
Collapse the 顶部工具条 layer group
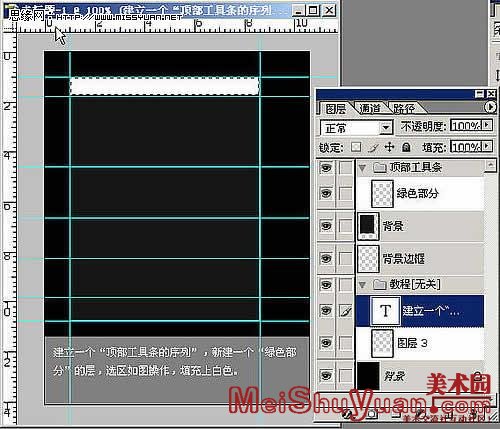[362, 167]
